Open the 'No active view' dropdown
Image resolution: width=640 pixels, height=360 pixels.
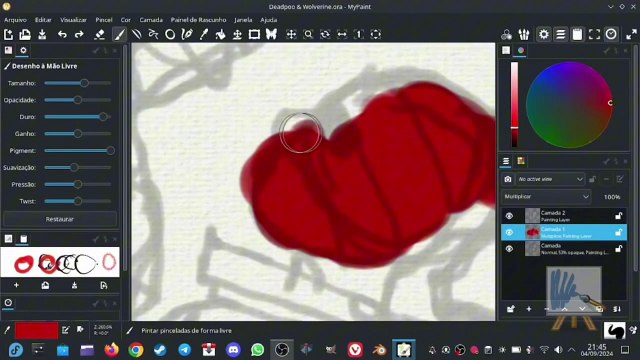[550, 179]
